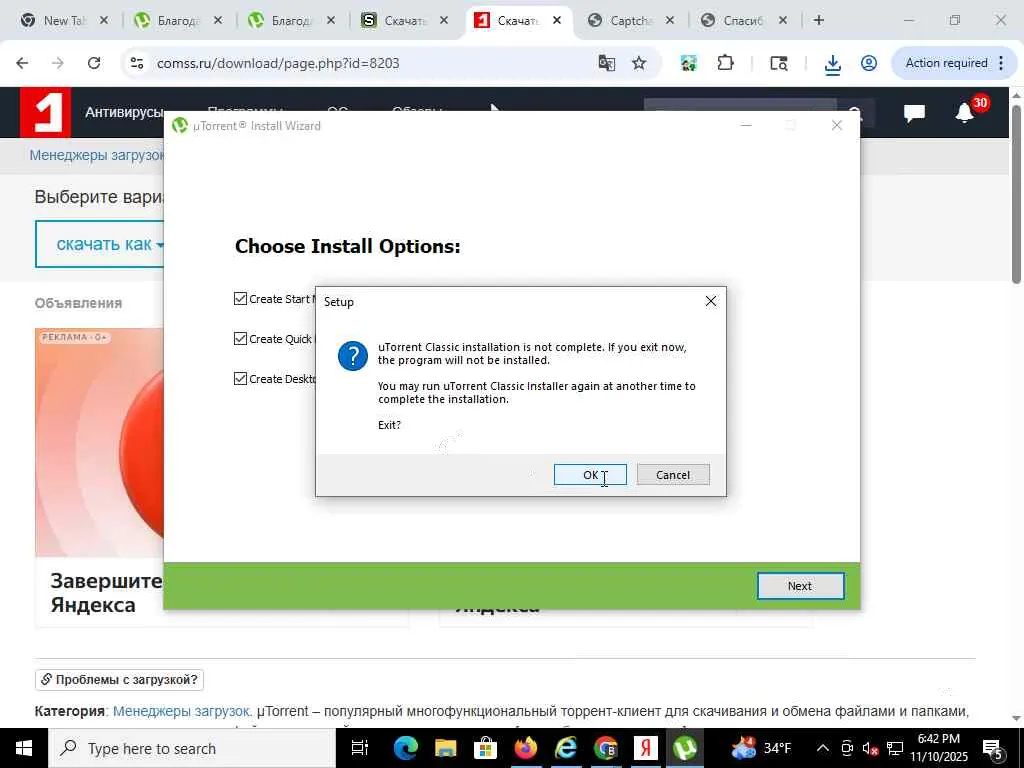Open Google Translate icon in address bar
Image resolution: width=1024 pixels, height=768 pixels.
tap(607, 63)
